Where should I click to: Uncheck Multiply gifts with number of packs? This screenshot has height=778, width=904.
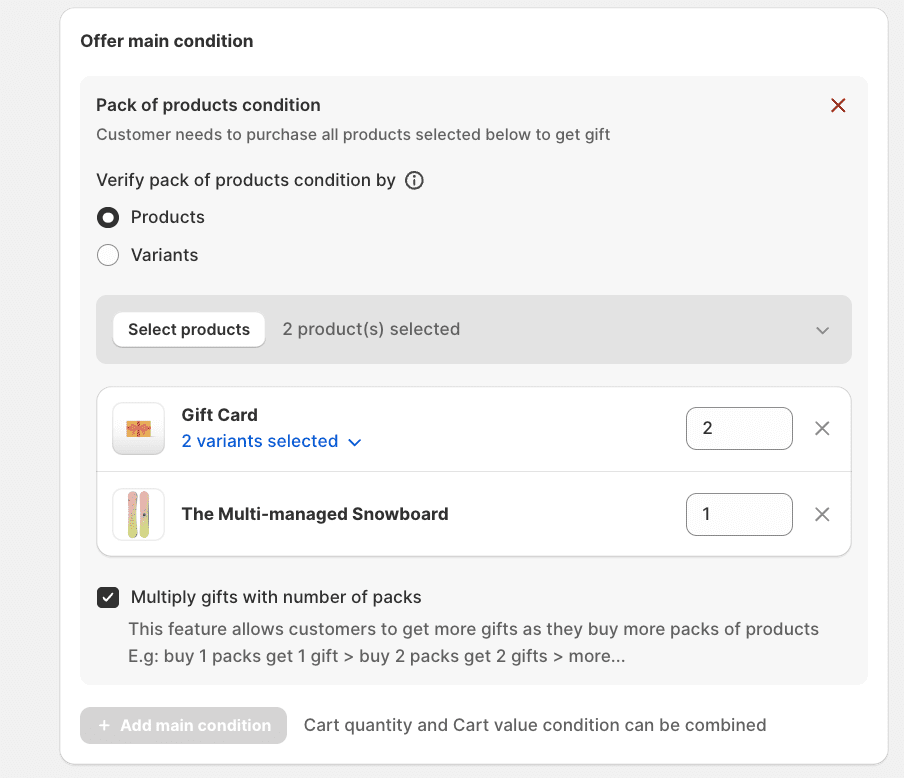coord(108,598)
